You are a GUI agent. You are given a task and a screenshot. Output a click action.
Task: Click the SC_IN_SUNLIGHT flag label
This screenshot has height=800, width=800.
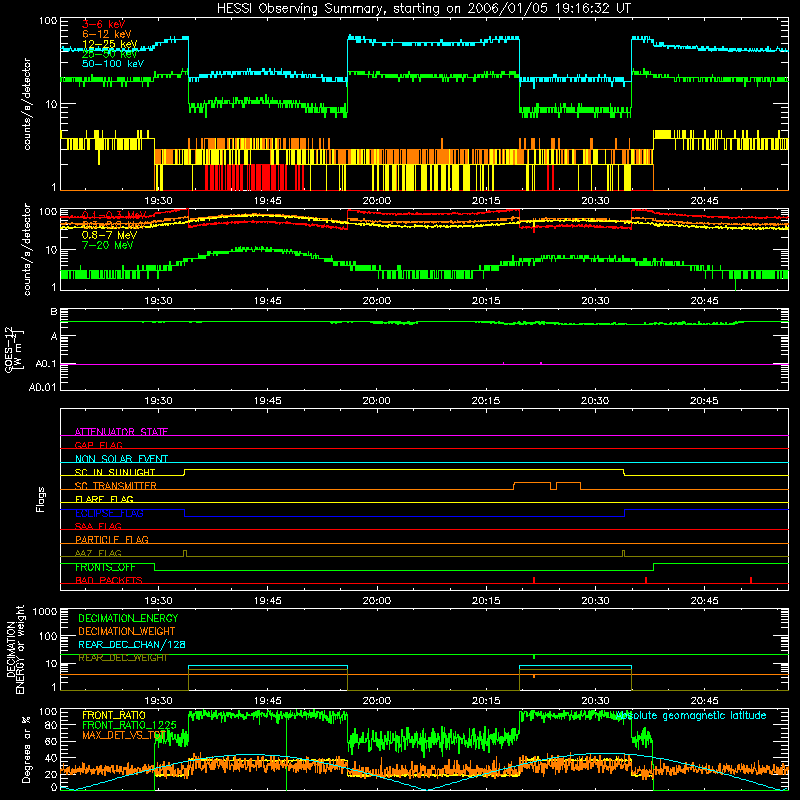point(115,472)
